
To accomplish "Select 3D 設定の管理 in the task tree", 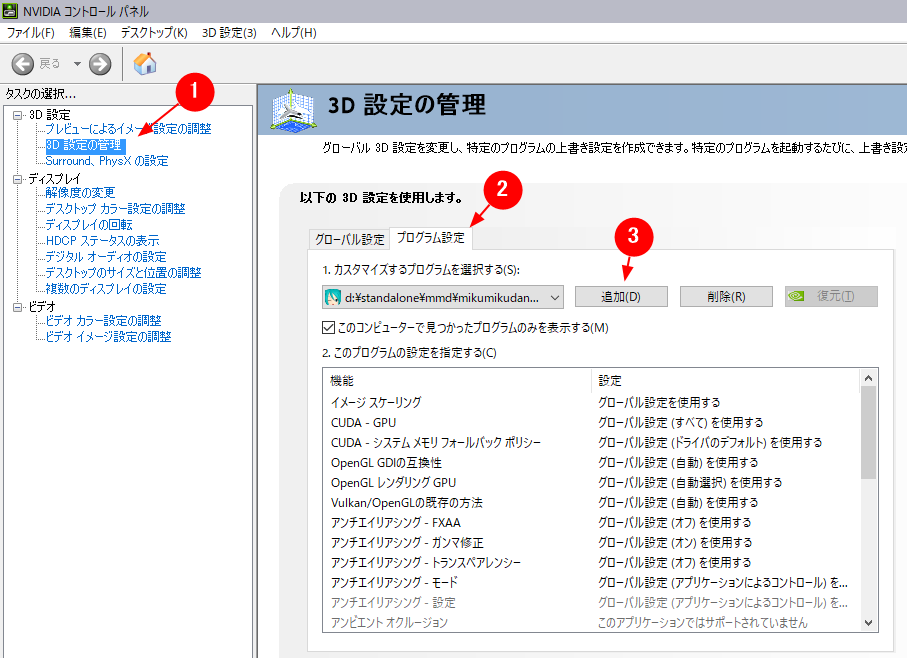I will coord(84,145).
